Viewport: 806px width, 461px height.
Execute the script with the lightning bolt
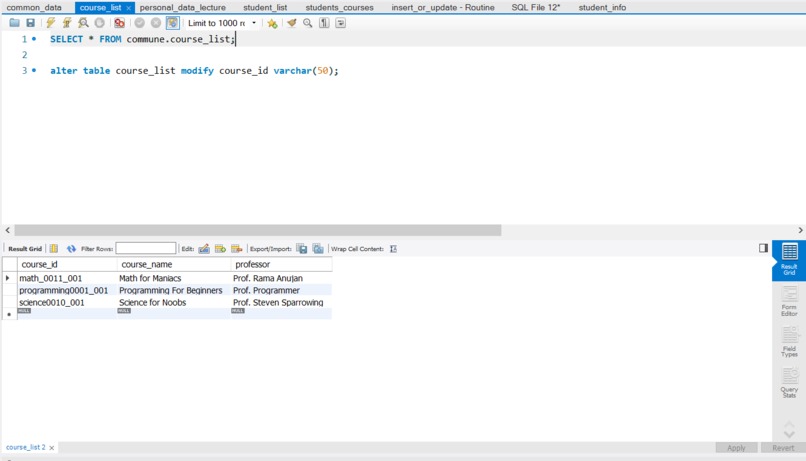pos(50,23)
